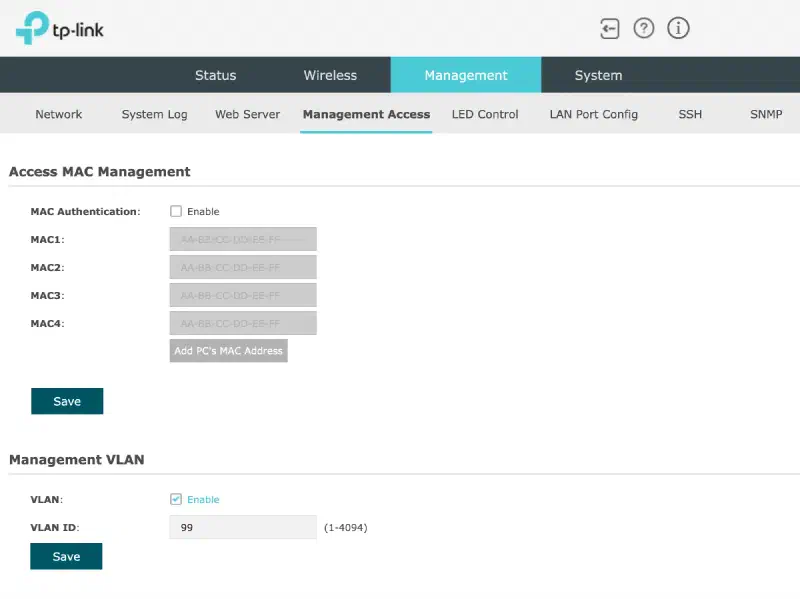This screenshot has height=599, width=800.
Task: Open the info icon in header
Action: click(x=678, y=28)
